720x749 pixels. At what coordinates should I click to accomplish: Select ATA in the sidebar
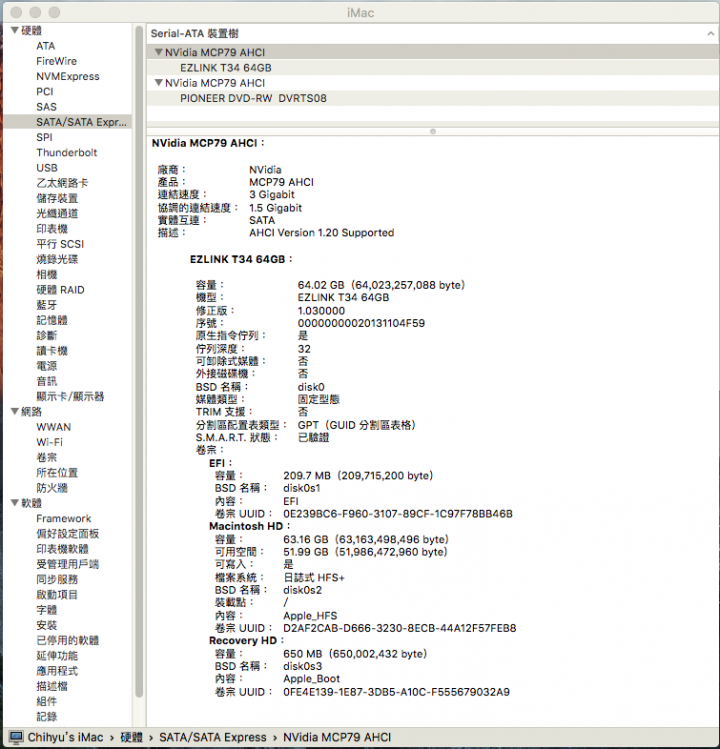tap(46, 46)
